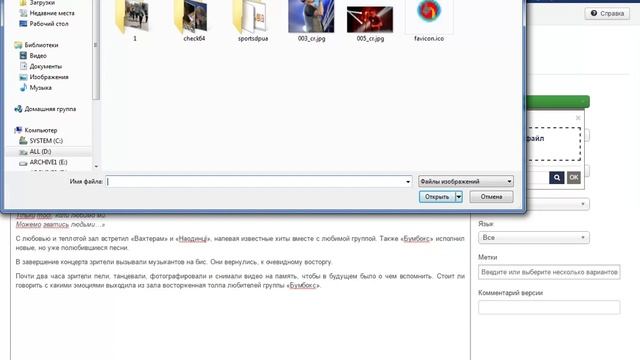Click the word «Бумбокс» in the last paragraph

(303, 285)
